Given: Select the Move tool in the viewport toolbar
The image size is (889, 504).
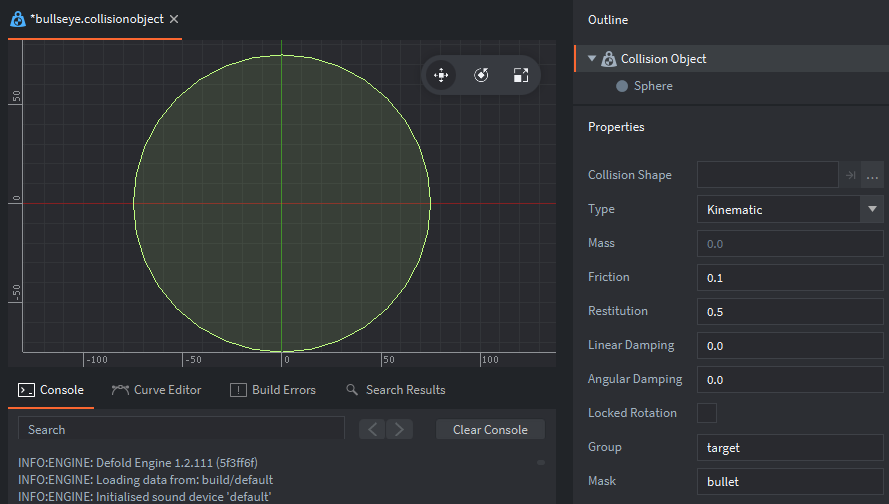Looking at the screenshot, I should (x=440, y=75).
